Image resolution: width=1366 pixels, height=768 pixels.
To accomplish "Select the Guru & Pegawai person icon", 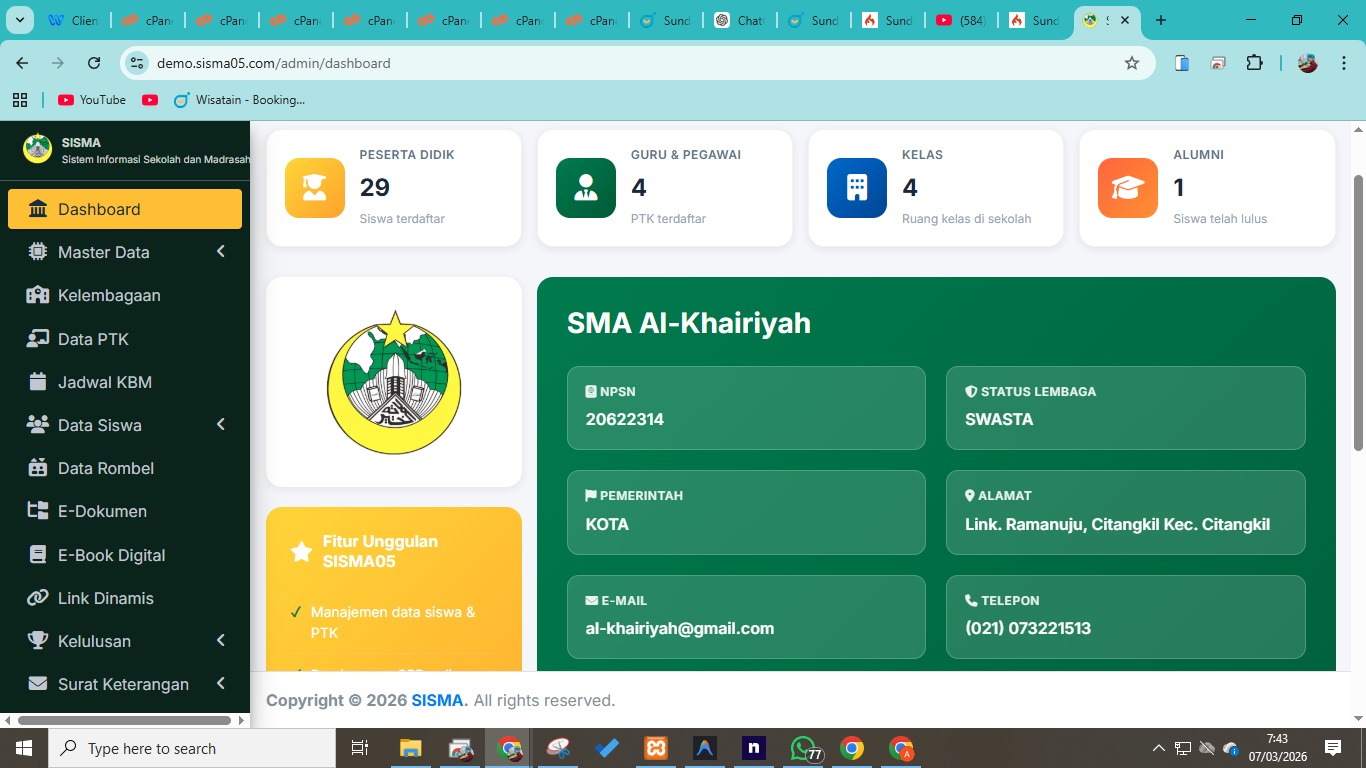I will pyautogui.click(x=585, y=187).
